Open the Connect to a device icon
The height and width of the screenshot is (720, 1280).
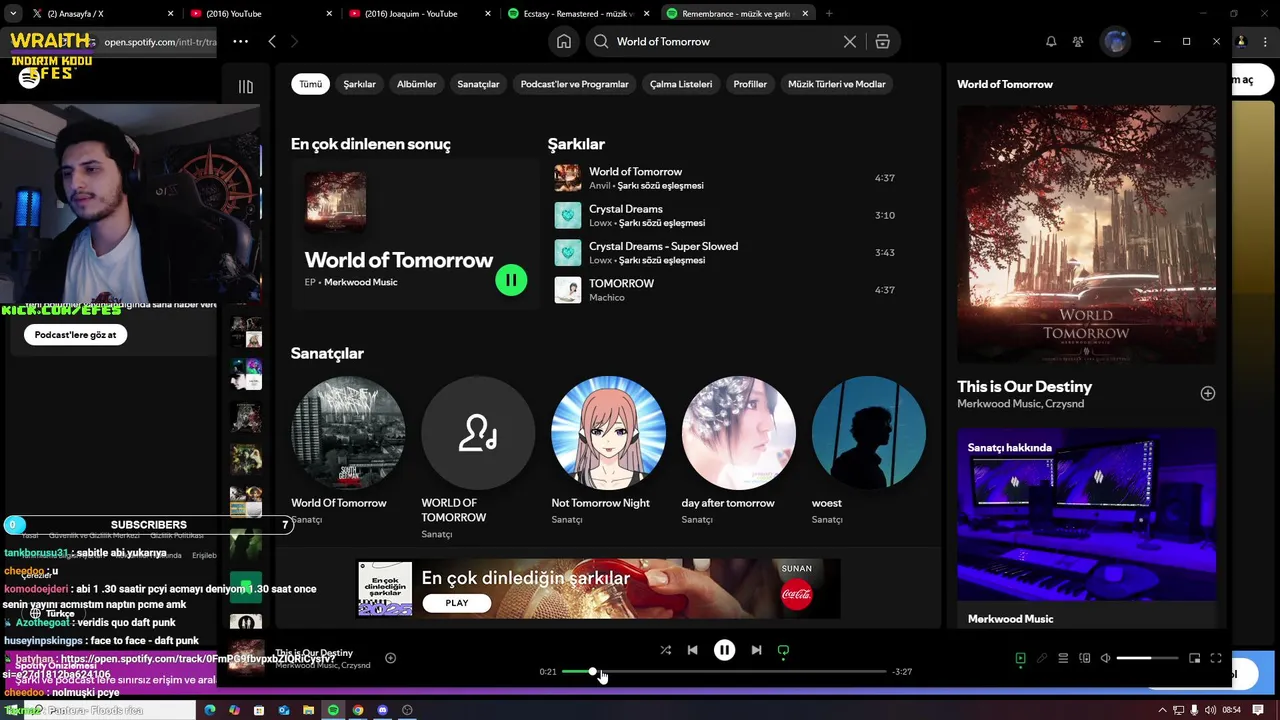click(x=1085, y=658)
